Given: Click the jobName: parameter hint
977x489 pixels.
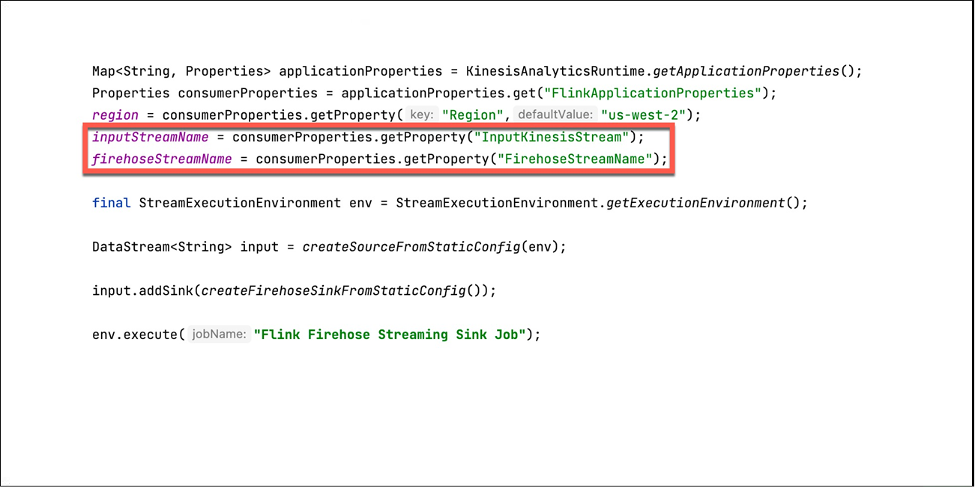Looking at the screenshot, I should coord(219,335).
